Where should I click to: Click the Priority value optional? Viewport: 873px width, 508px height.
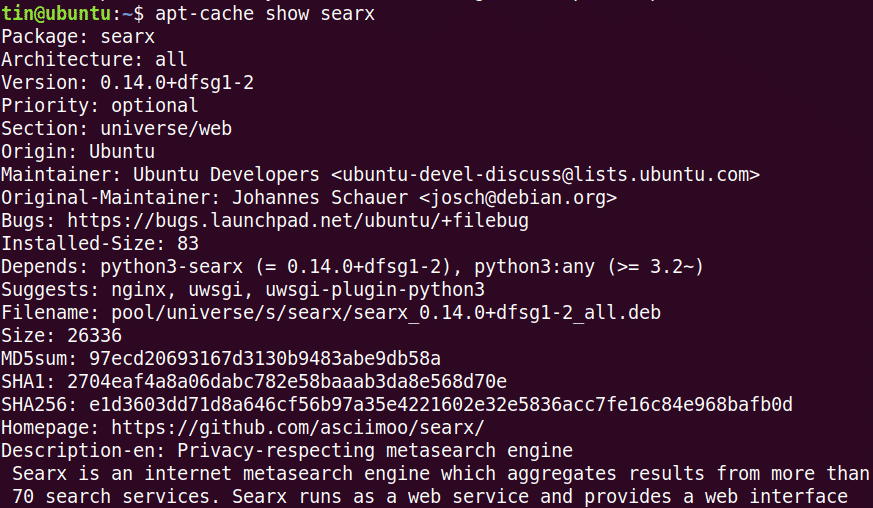[154, 105]
